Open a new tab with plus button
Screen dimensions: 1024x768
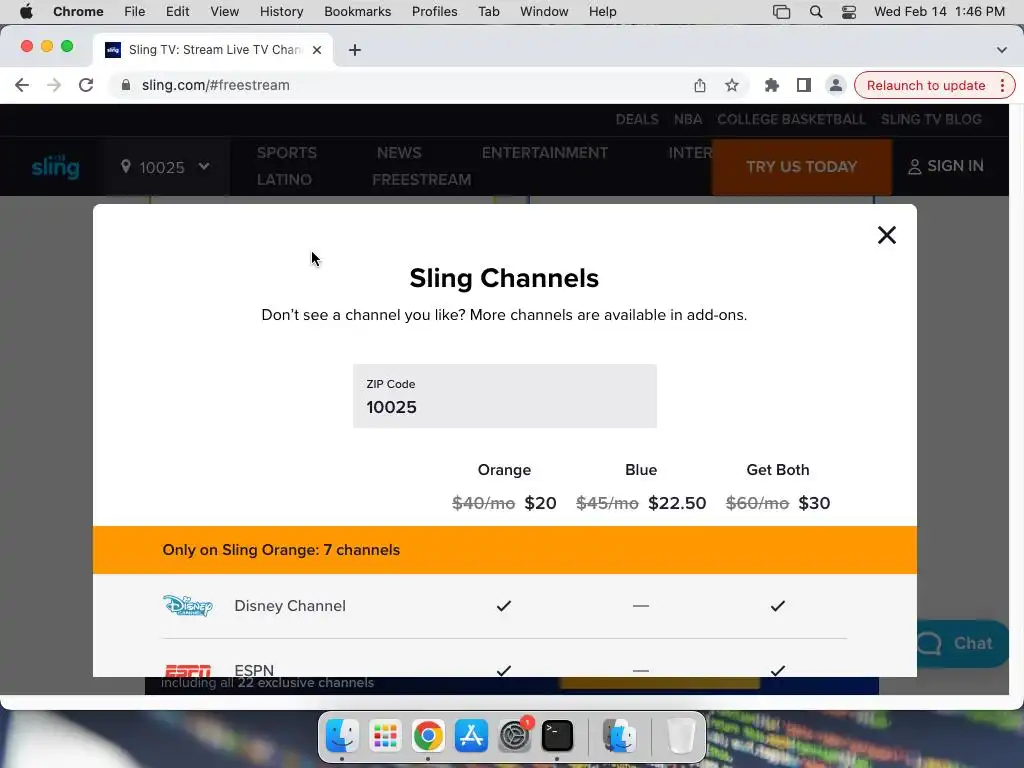coord(355,50)
